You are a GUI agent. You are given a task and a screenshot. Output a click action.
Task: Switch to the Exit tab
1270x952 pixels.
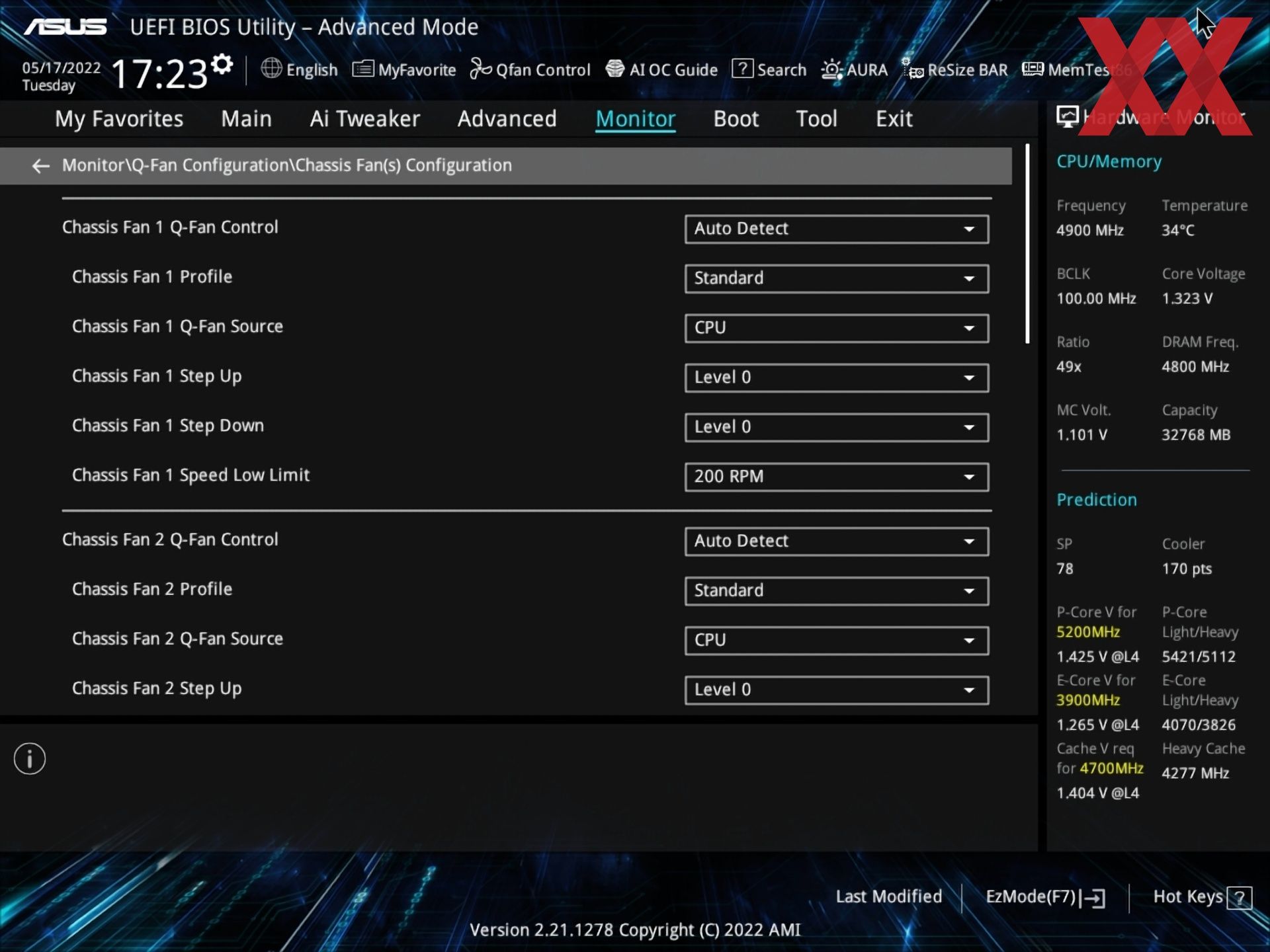[894, 119]
